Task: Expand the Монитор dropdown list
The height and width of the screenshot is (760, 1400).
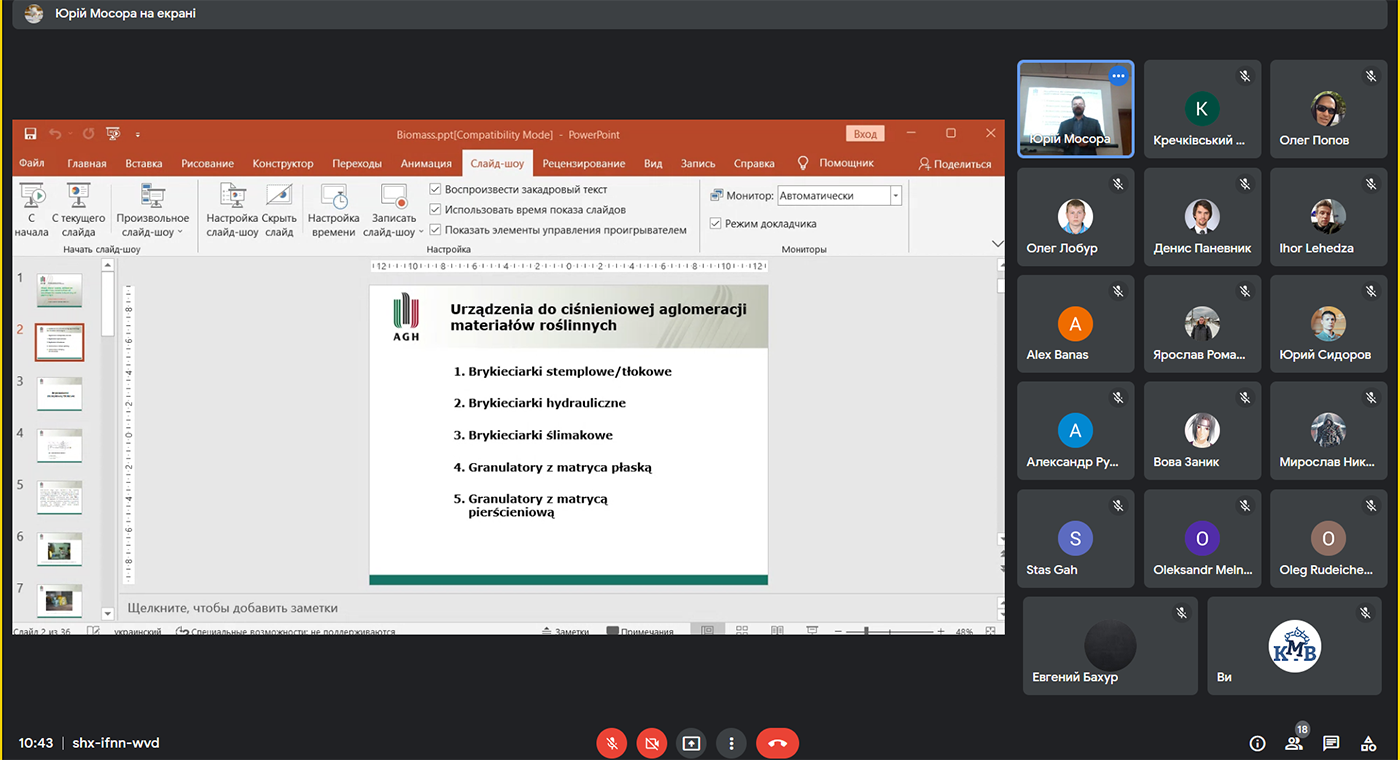Action: (x=895, y=196)
